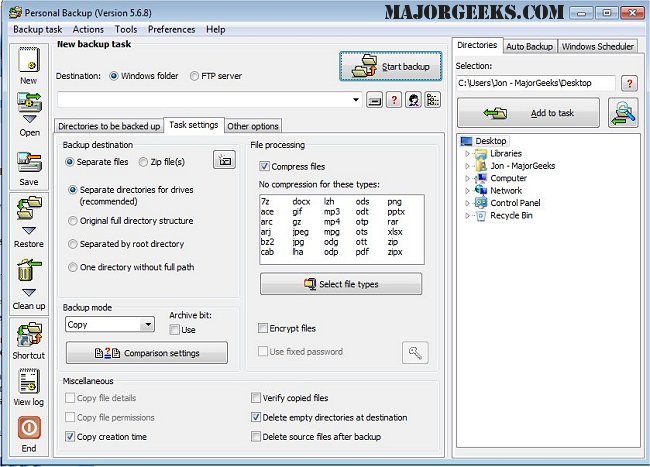650x467 pixels.
Task: Switch to Directories to be backed up tab
Action: click(109, 126)
